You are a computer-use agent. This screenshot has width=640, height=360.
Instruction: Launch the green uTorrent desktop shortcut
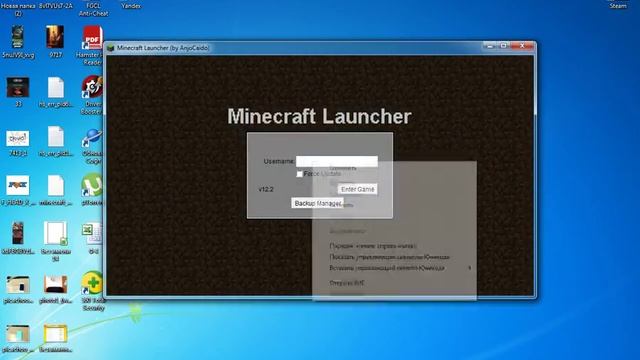93,185
